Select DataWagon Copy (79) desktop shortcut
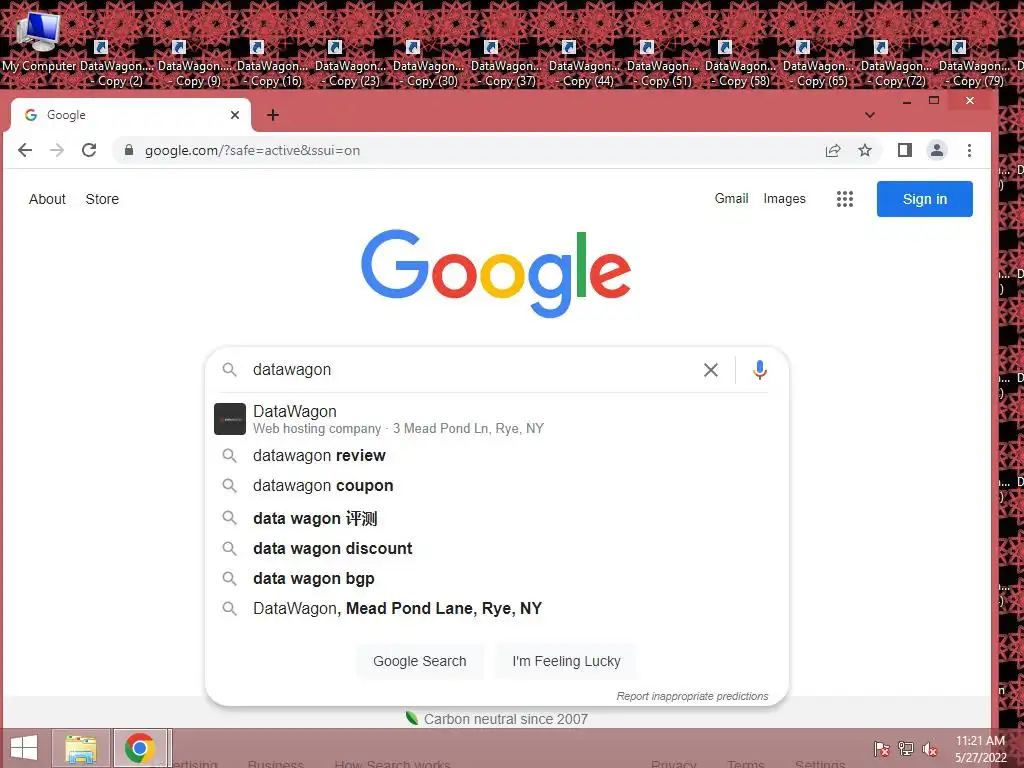 coord(975,64)
